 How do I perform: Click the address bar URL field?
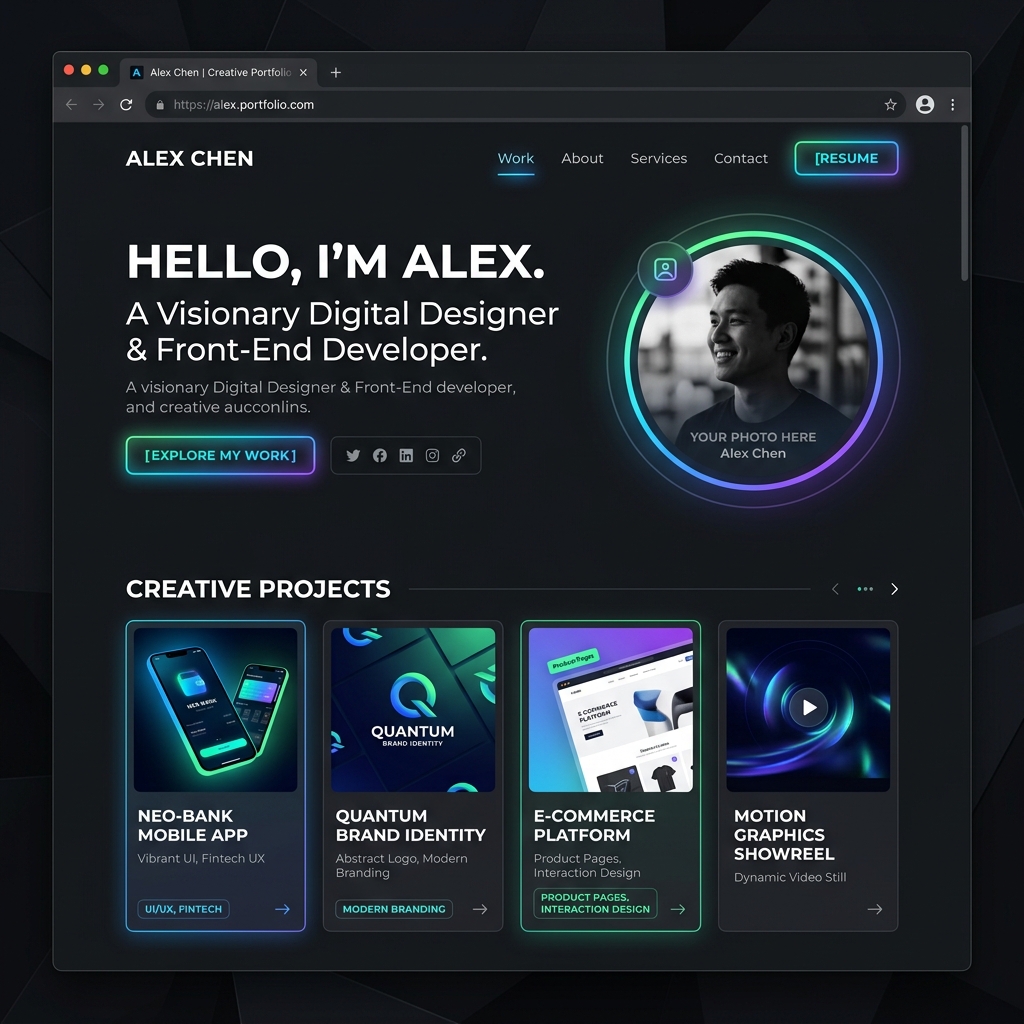pos(526,104)
